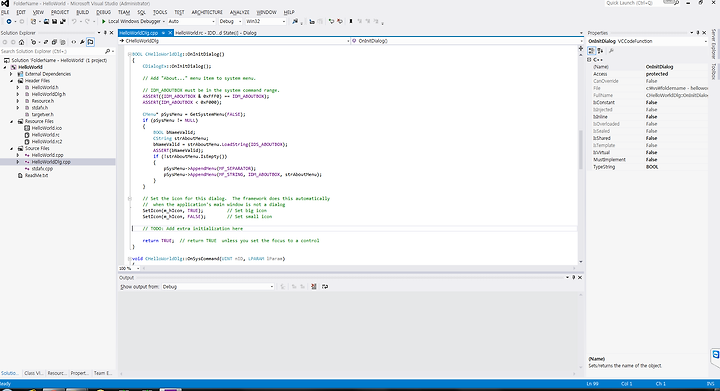The height and width of the screenshot is (391, 720).
Task: Click the Save toolbar icon
Action: pos(55,22)
